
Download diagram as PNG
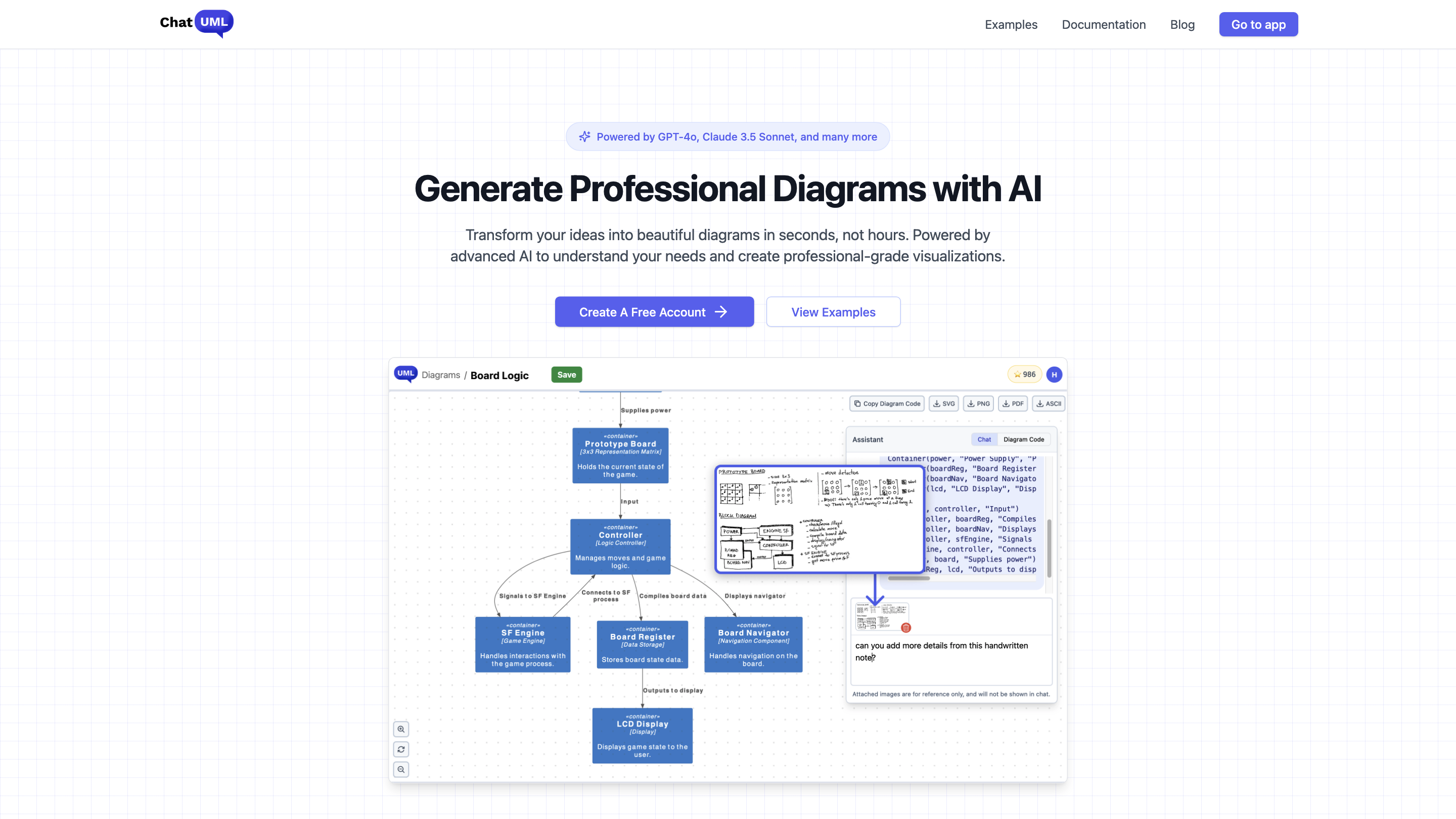click(x=978, y=403)
